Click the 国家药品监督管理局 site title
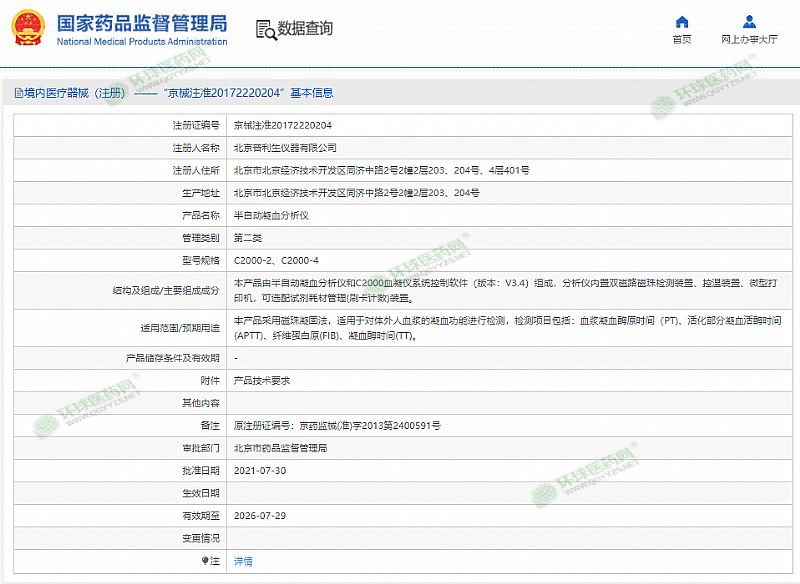 [141, 22]
